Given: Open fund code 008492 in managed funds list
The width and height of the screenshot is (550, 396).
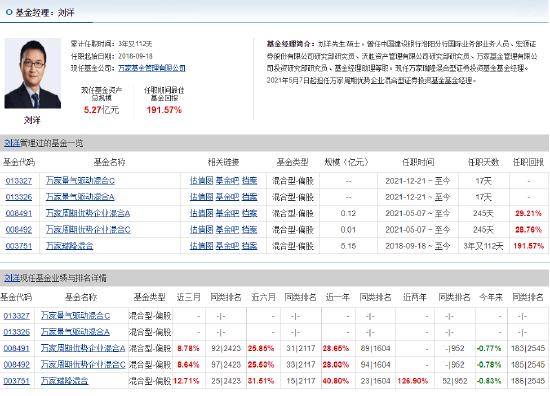Looking at the screenshot, I should point(19,230).
